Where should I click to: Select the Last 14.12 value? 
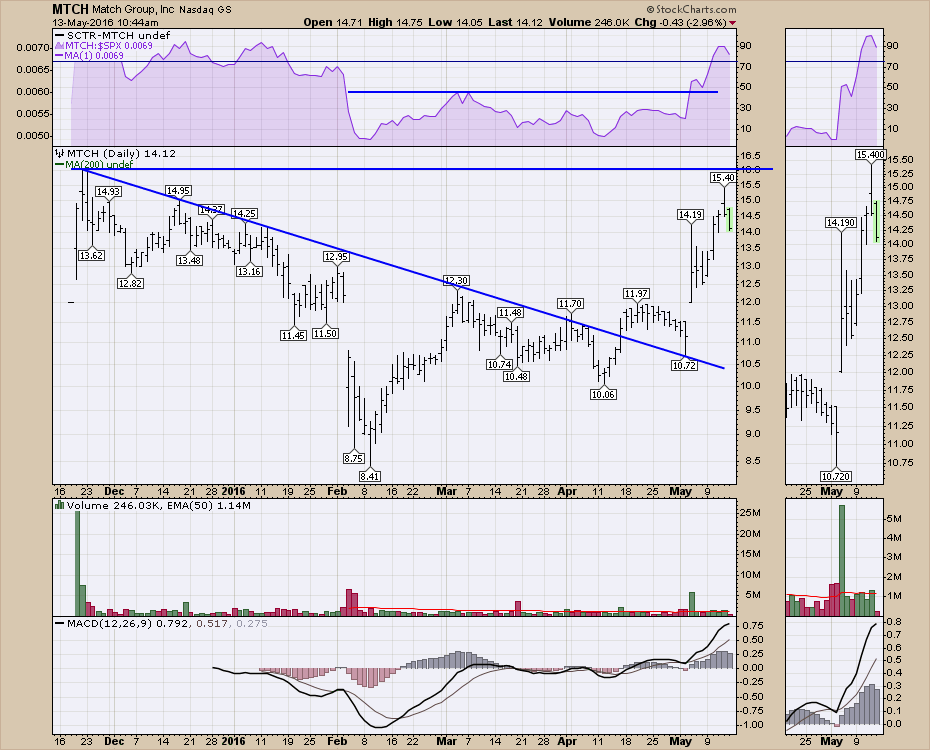515,23
